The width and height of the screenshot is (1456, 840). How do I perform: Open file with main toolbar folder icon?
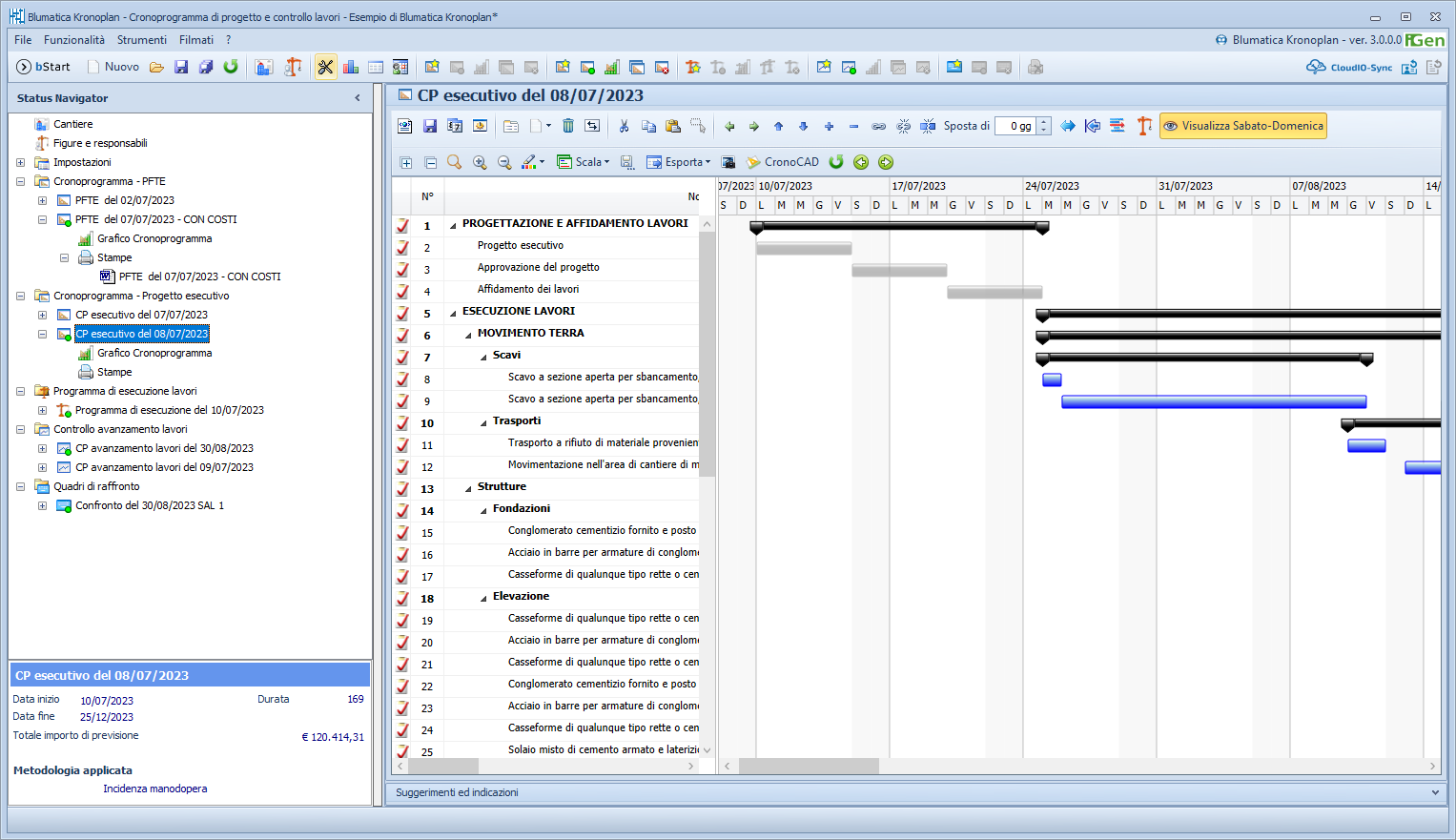tap(156, 67)
